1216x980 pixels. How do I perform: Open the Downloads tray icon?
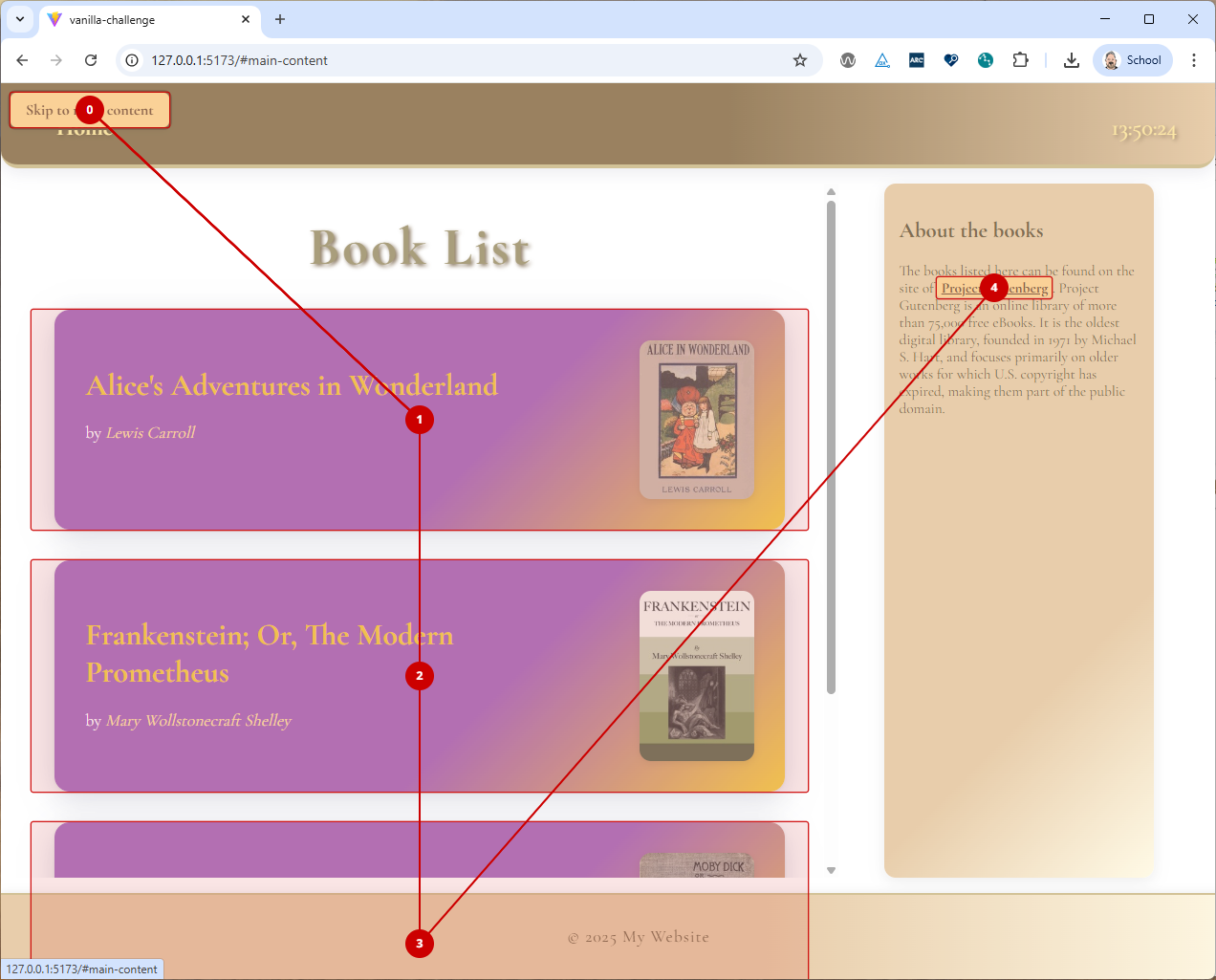(x=1072, y=60)
